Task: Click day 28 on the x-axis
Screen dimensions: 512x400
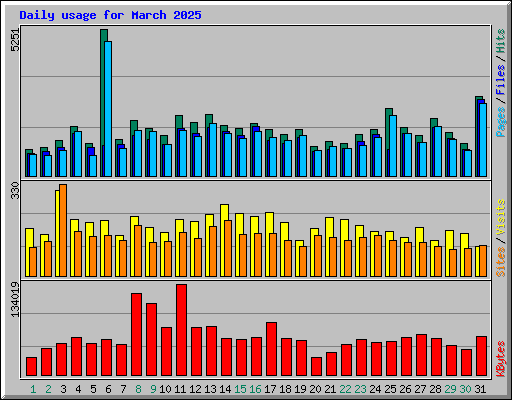Action: pyautogui.click(x=435, y=389)
